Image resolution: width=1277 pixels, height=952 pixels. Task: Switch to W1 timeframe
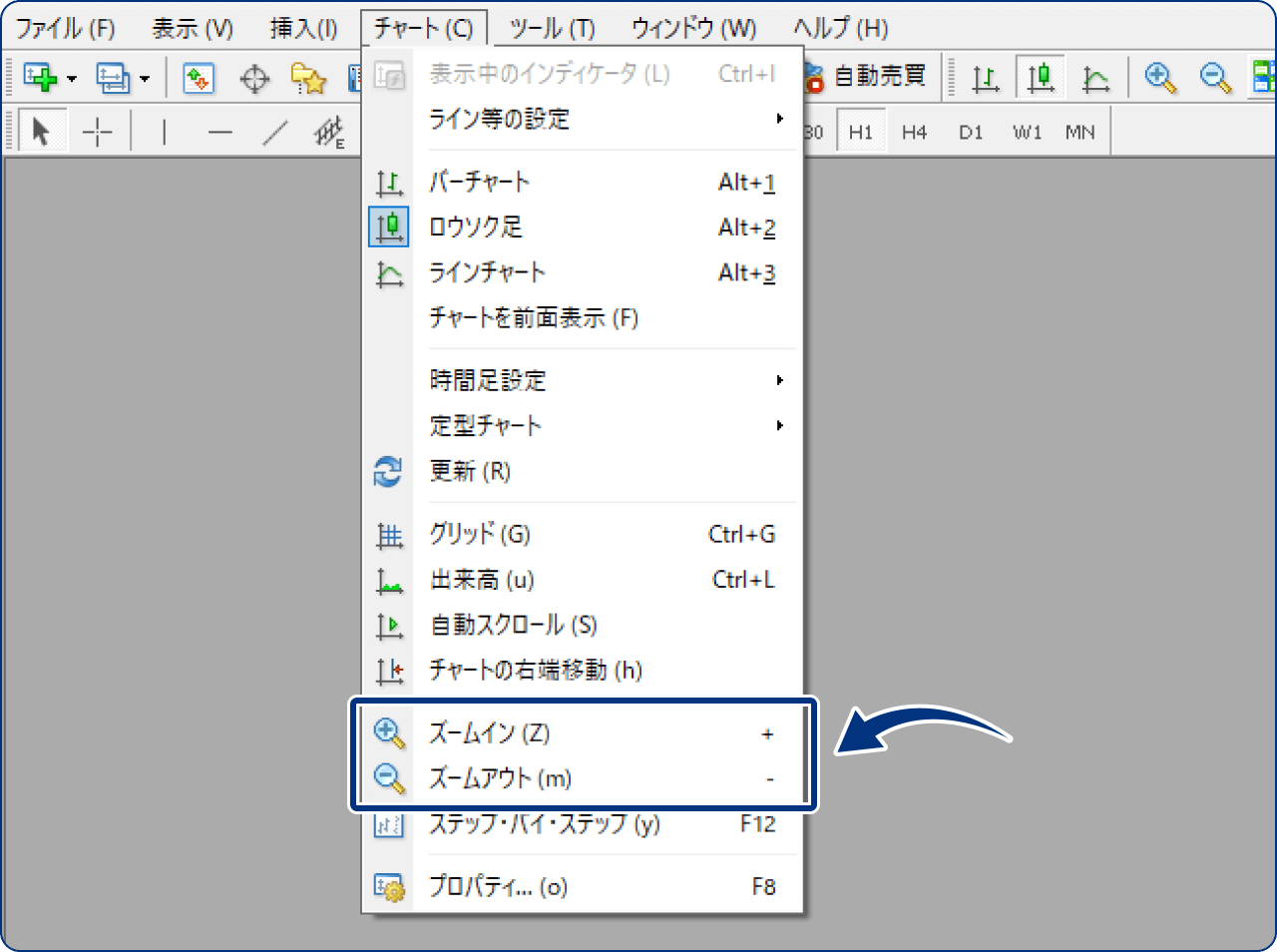[x=1027, y=132]
